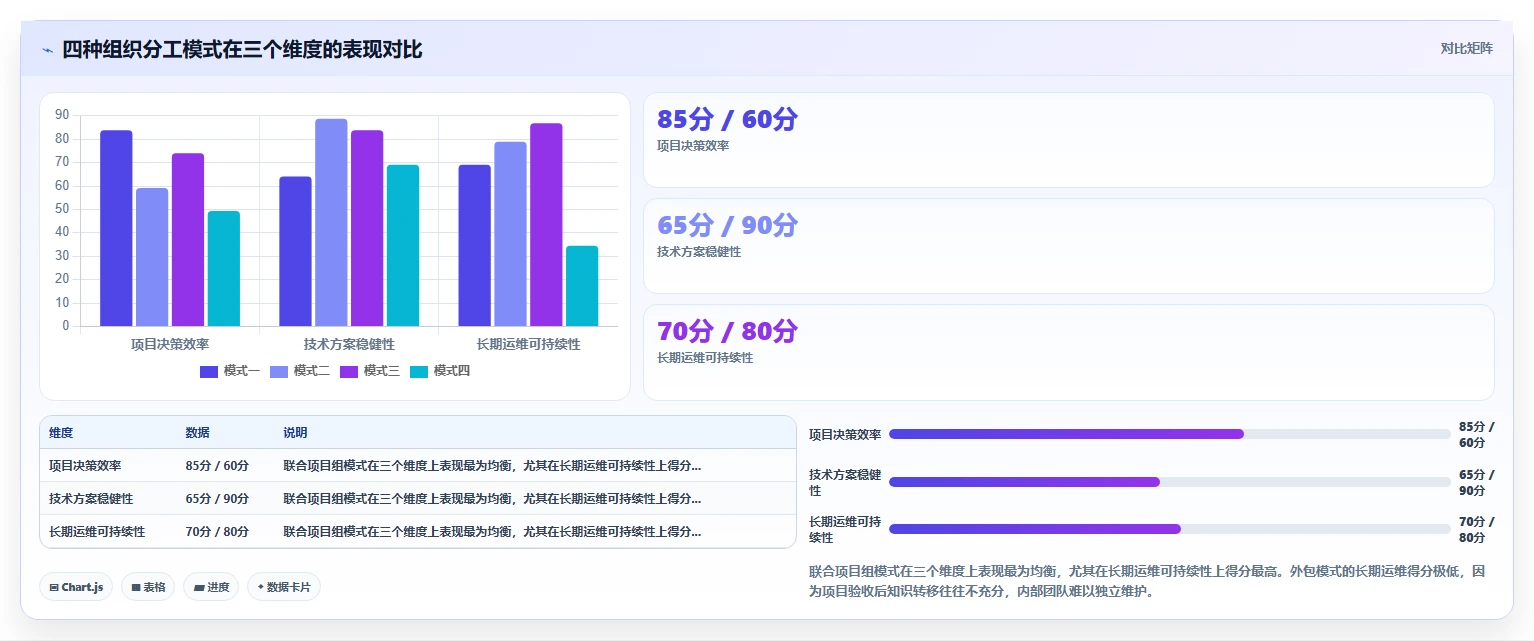Screen dimensions: 1534x641
Task: Click the Chart.js tag chip
Action: (x=76, y=587)
